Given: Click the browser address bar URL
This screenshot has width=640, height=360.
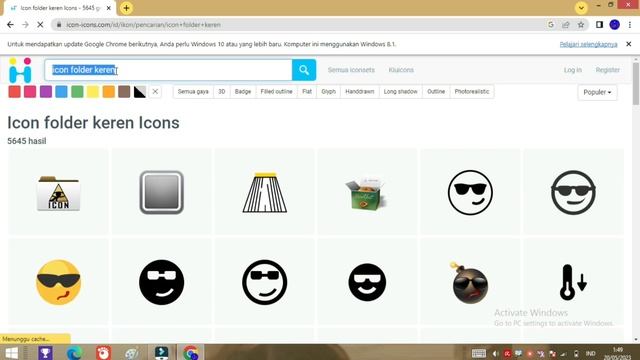Looking at the screenshot, I should [x=143, y=25].
